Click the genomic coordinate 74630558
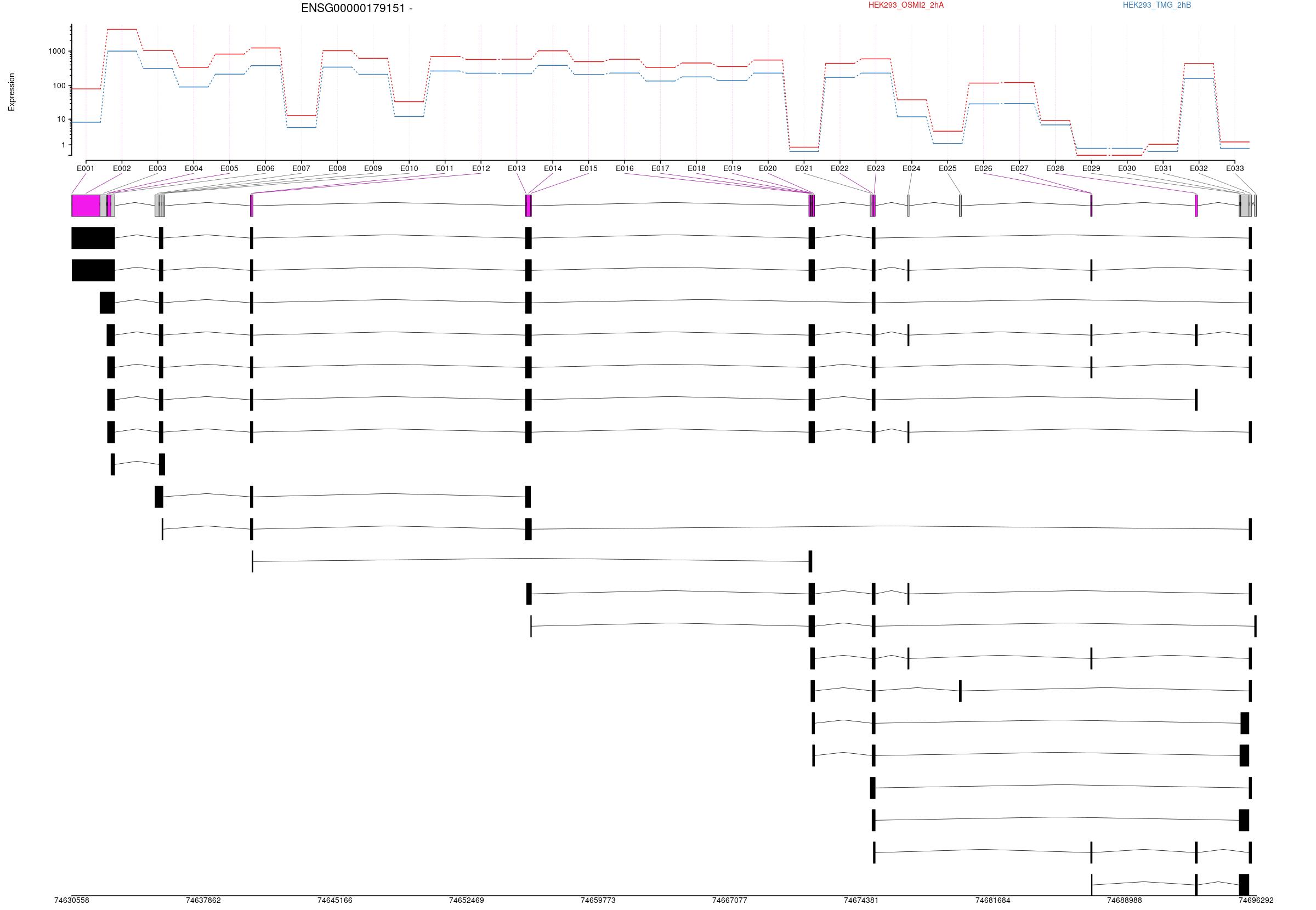Viewport: 1316px width, 910px height. (x=72, y=901)
